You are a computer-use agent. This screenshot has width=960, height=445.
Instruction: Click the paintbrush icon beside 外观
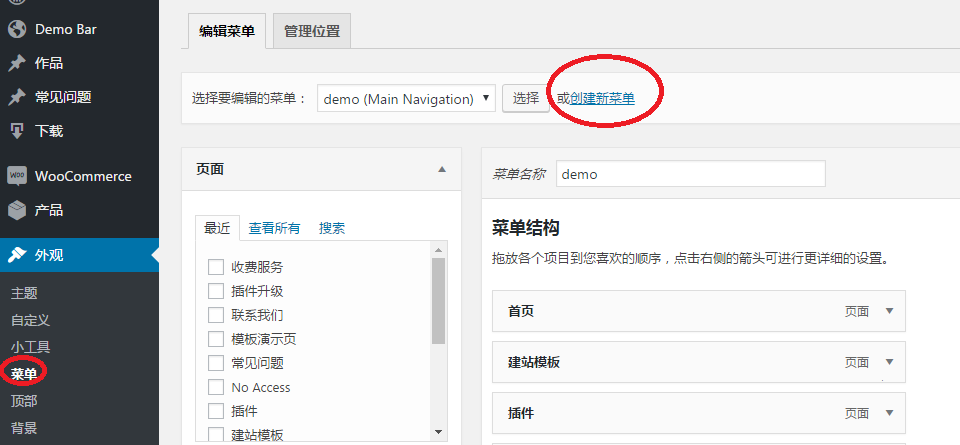(x=16, y=255)
